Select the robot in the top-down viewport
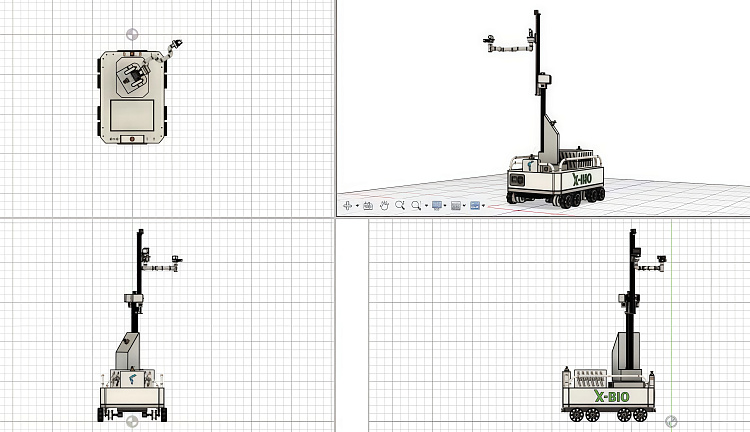This screenshot has height=432, width=750. point(129,95)
